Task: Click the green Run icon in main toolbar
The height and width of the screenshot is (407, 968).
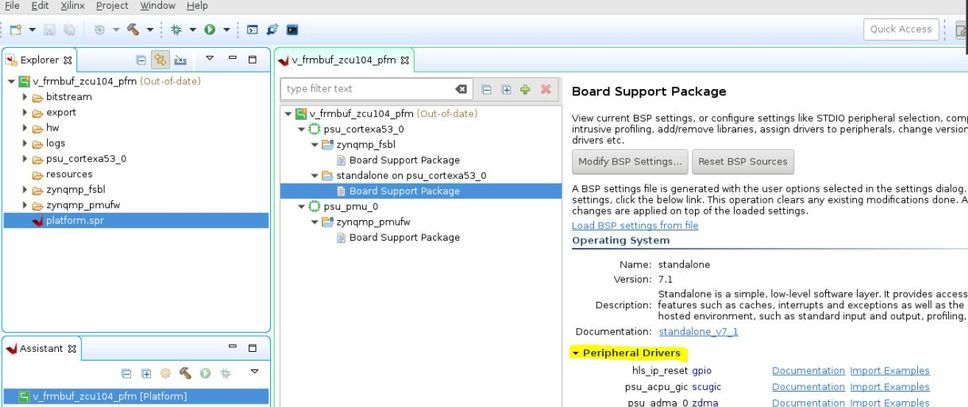Action: pyautogui.click(x=210, y=30)
